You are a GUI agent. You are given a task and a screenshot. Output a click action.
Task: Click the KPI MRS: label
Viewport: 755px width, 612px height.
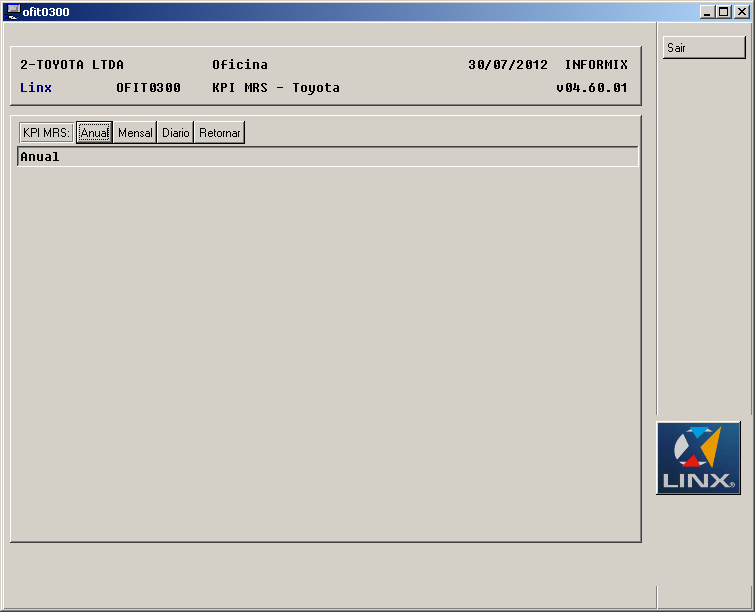tap(46, 132)
